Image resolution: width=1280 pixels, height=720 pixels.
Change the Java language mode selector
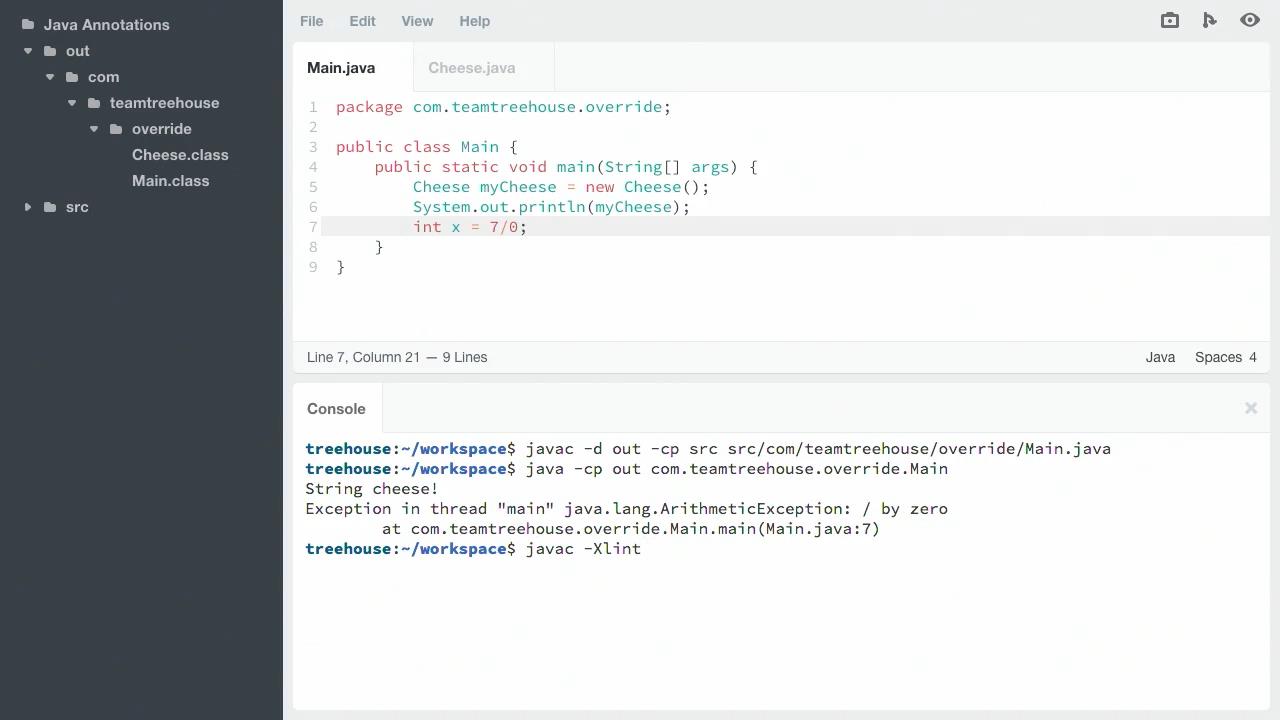(1160, 357)
